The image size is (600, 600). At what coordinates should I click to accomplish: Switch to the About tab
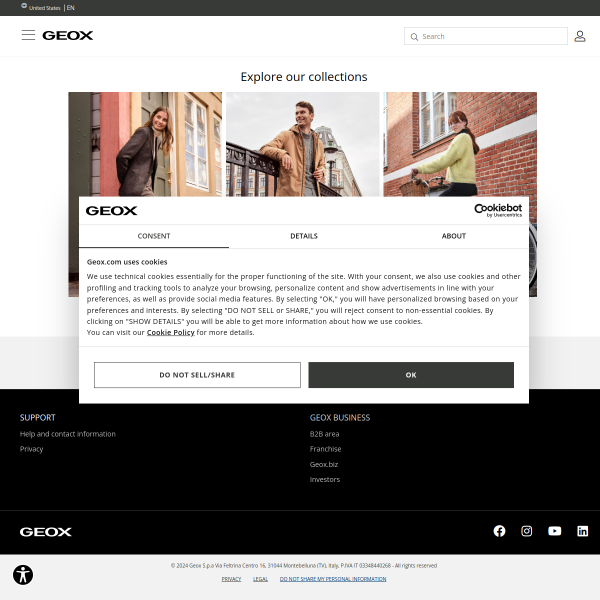click(454, 236)
